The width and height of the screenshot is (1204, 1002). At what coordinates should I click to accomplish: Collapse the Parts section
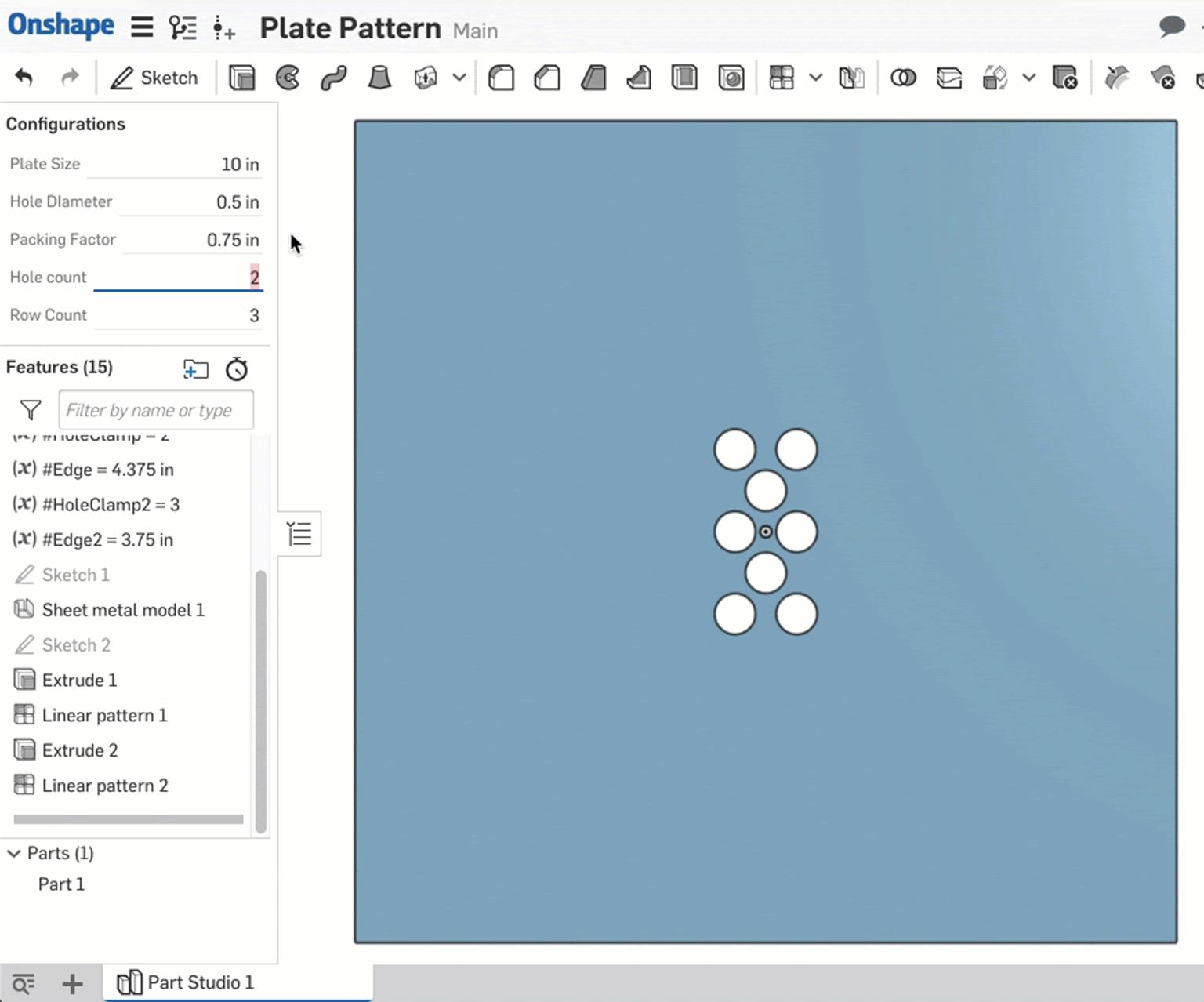pyautogui.click(x=13, y=853)
